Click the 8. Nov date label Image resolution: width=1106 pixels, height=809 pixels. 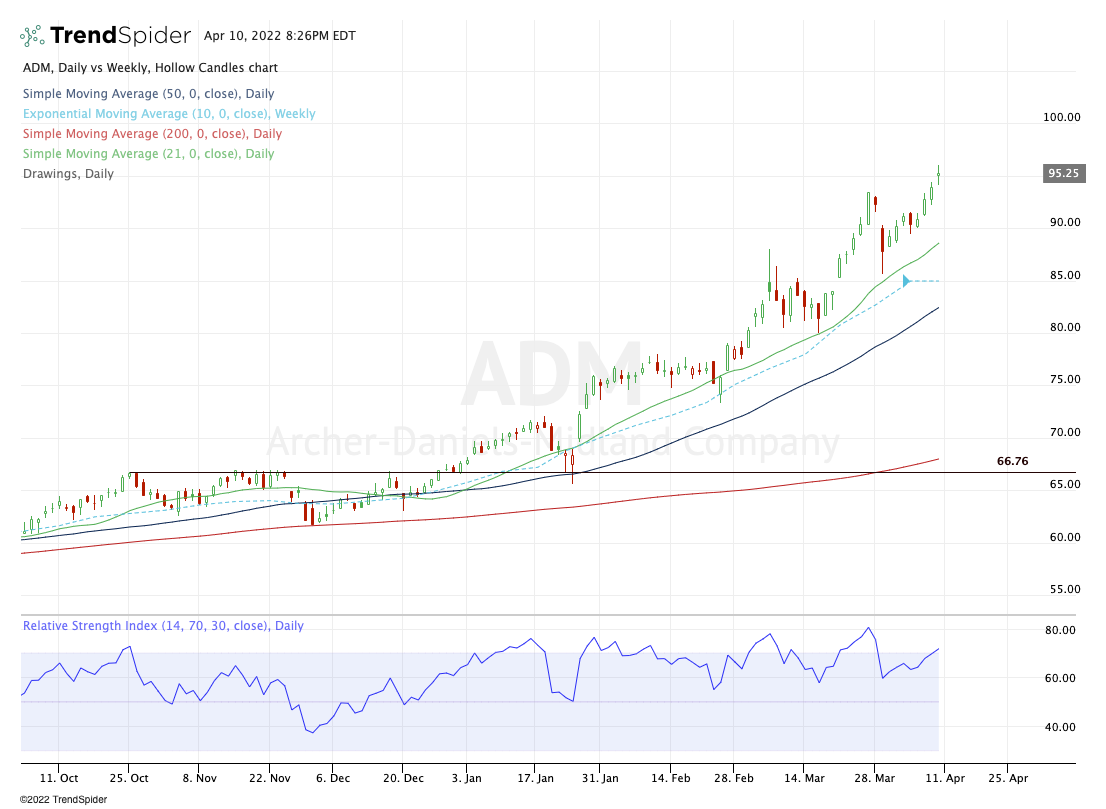coord(200,778)
